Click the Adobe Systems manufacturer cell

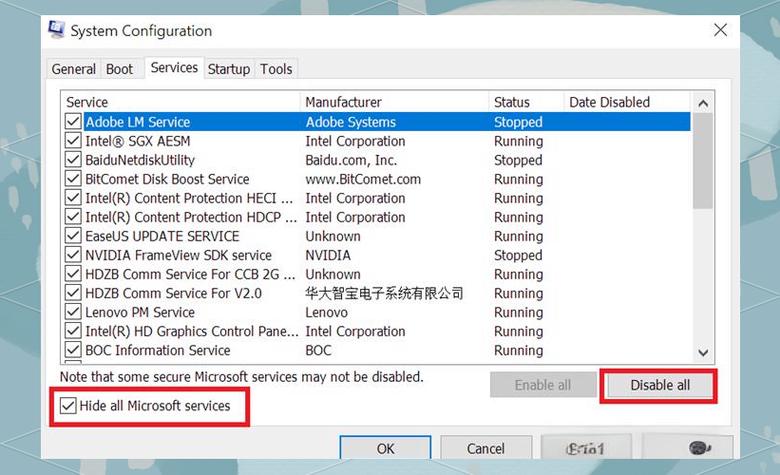(351, 122)
